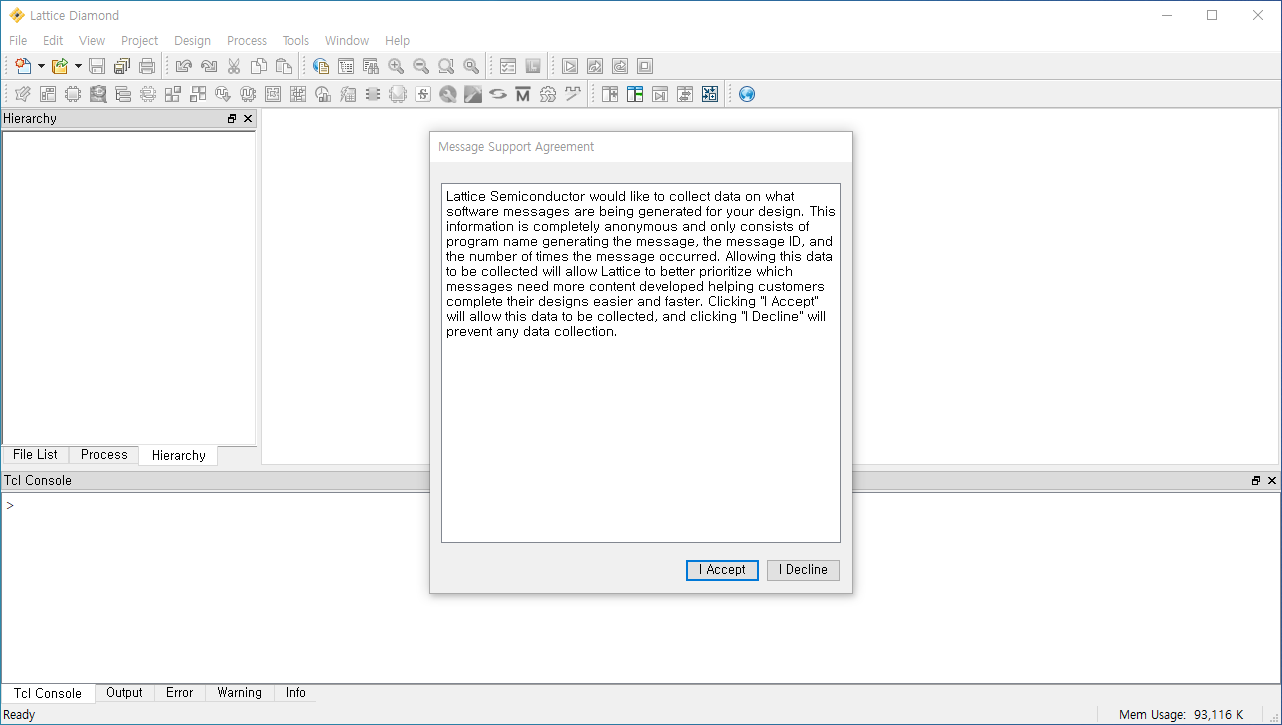Open the Design menu

(192, 40)
